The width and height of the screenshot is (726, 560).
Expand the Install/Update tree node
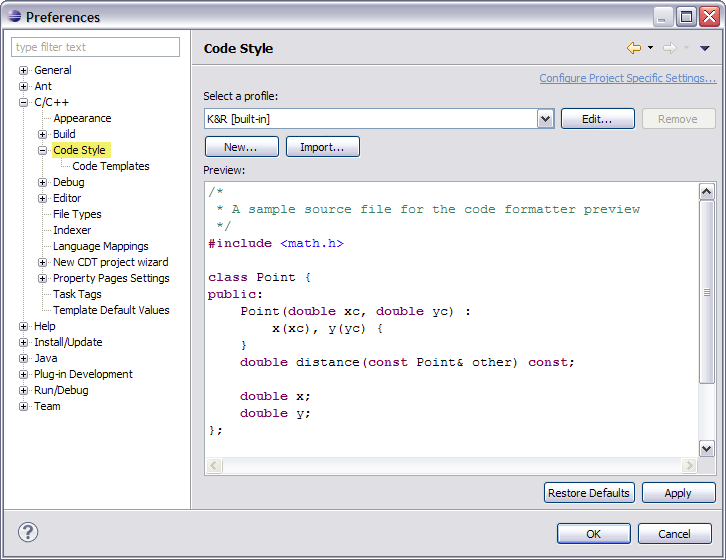pyautogui.click(x=23, y=342)
